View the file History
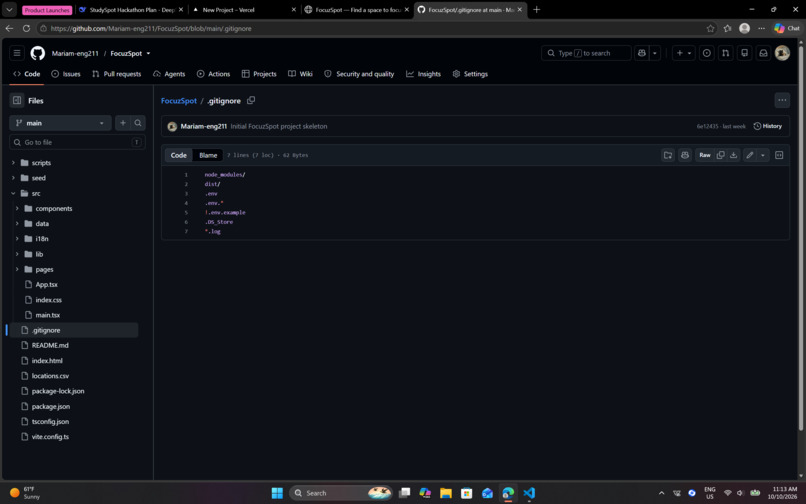 [x=767, y=126]
